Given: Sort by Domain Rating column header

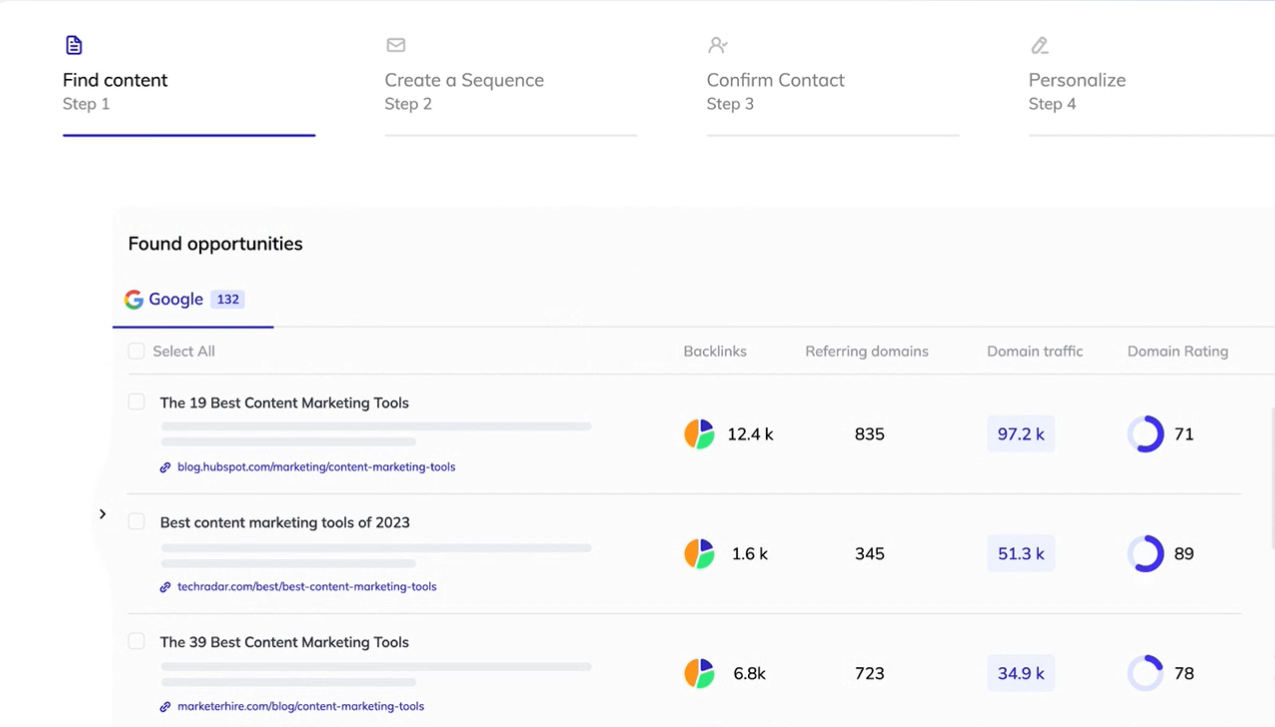Looking at the screenshot, I should 1177,351.
